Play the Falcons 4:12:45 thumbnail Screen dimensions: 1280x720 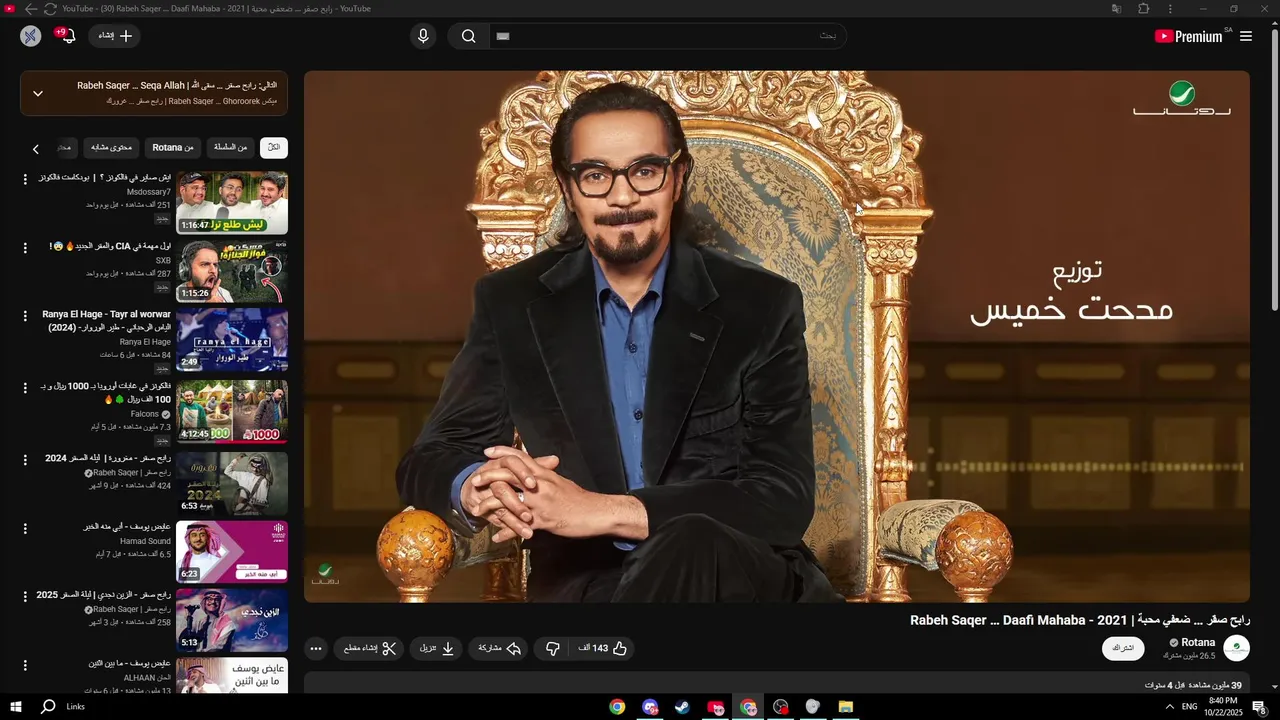232,411
